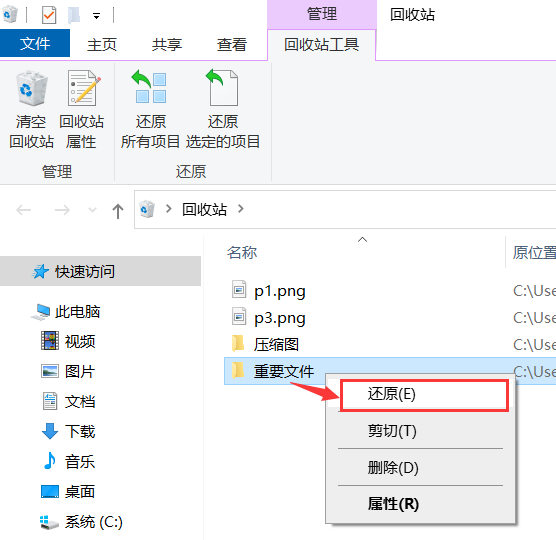This screenshot has width=556, height=540.
Task: Click the 音乐 note icon
Action: pos(50,461)
